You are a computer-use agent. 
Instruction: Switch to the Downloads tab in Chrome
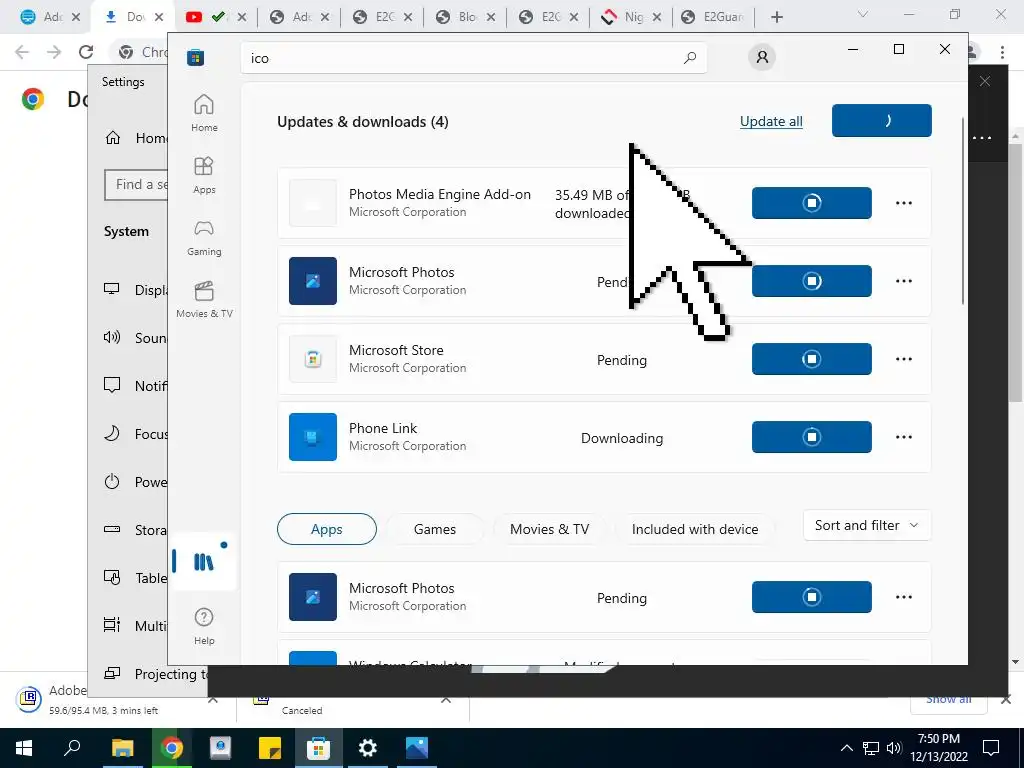[133, 17]
